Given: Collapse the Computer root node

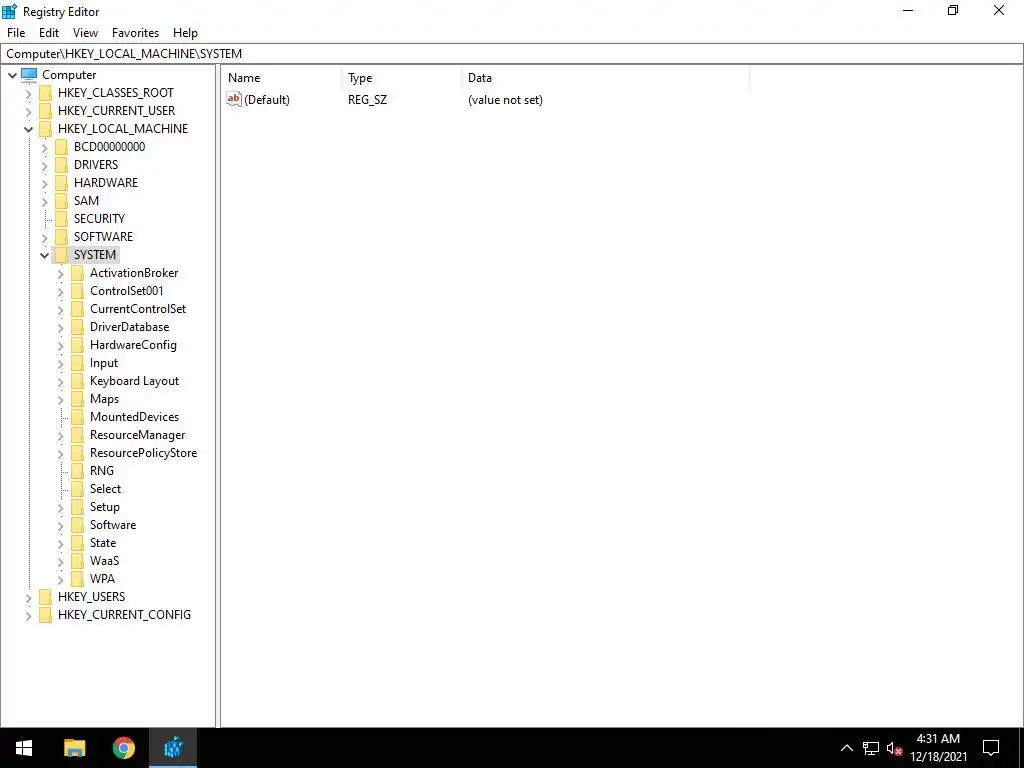Looking at the screenshot, I should [12, 75].
